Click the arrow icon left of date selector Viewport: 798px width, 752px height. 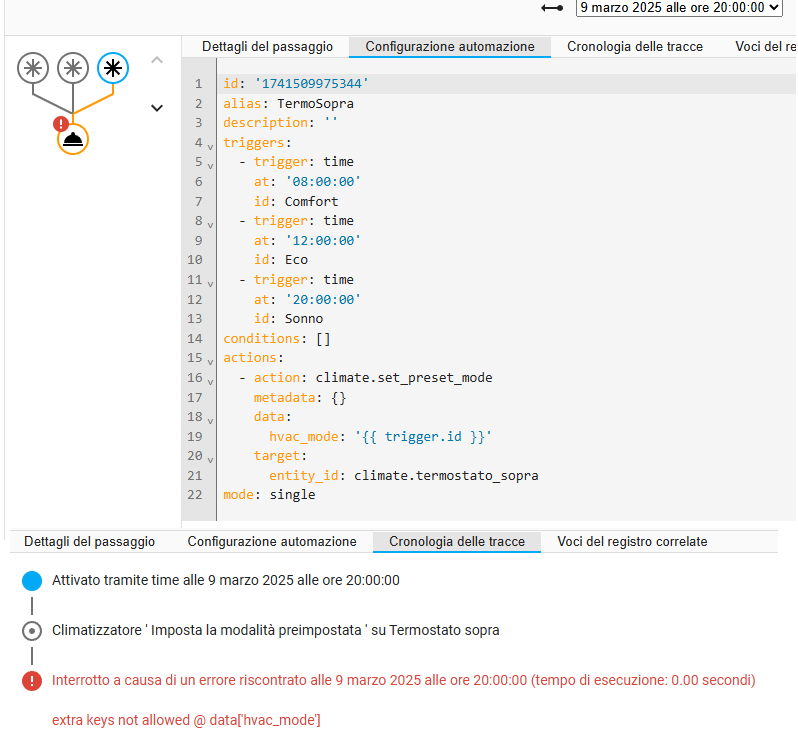pyautogui.click(x=551, y=8)
